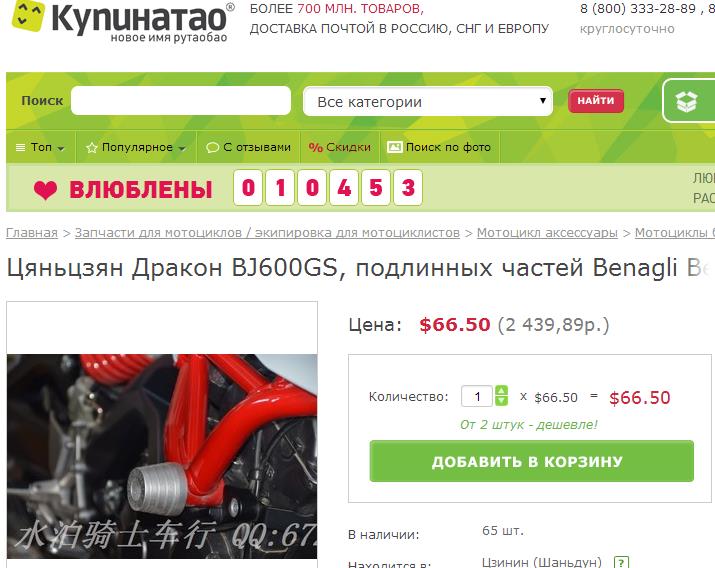Expand the Все категории dropdown

pyautogui.click(x=428, y=101)
